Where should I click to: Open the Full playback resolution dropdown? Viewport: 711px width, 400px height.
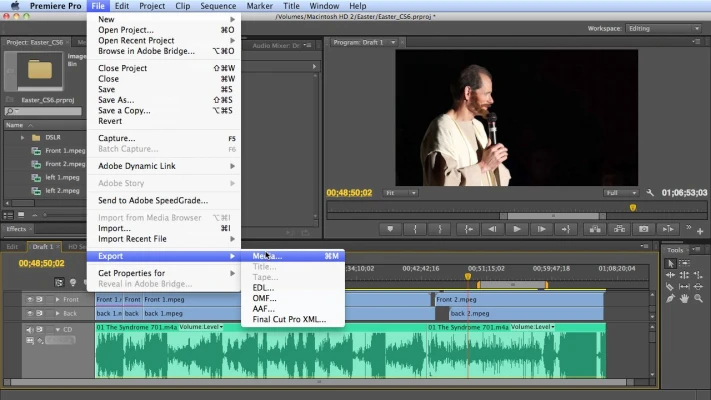[x=621, y=193]
